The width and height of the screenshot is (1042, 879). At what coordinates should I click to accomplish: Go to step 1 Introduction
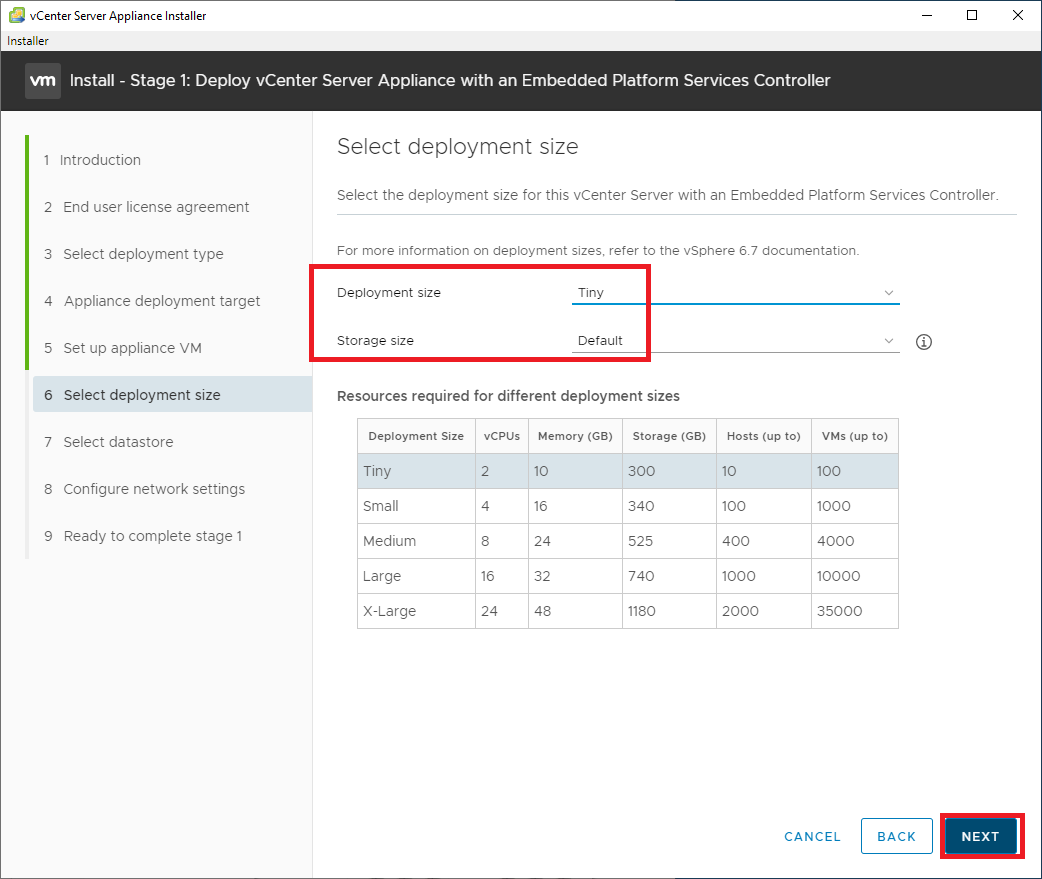[x=100, y=160]
